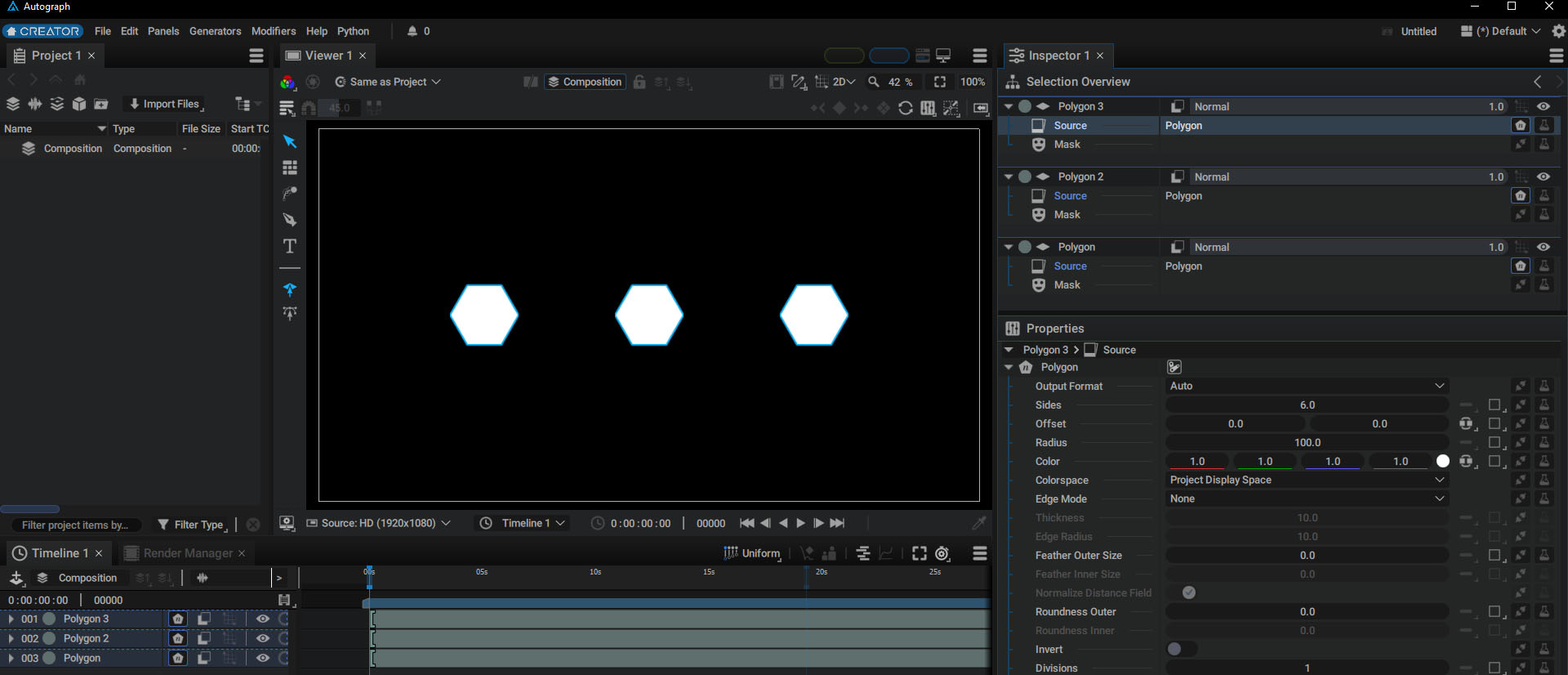Expand Polygon 3 layer row in Timeline
This screenshot has height=675, width=1568.
11,619
